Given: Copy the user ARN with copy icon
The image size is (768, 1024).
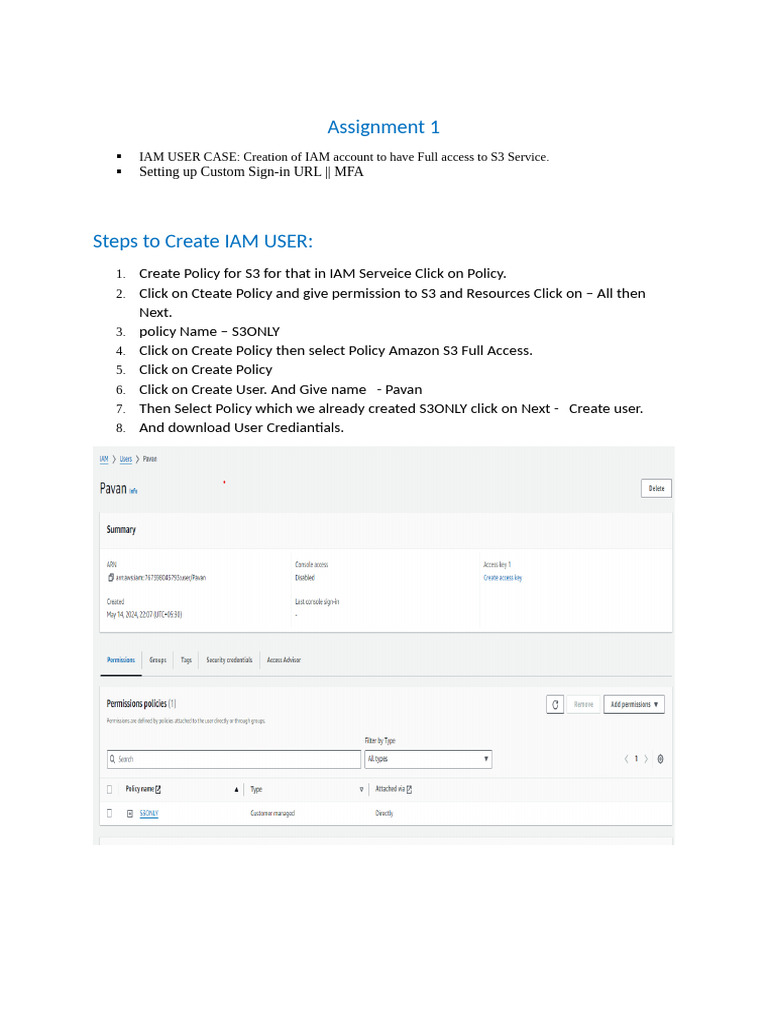Looking at the screenshot, I should (111, 577).
